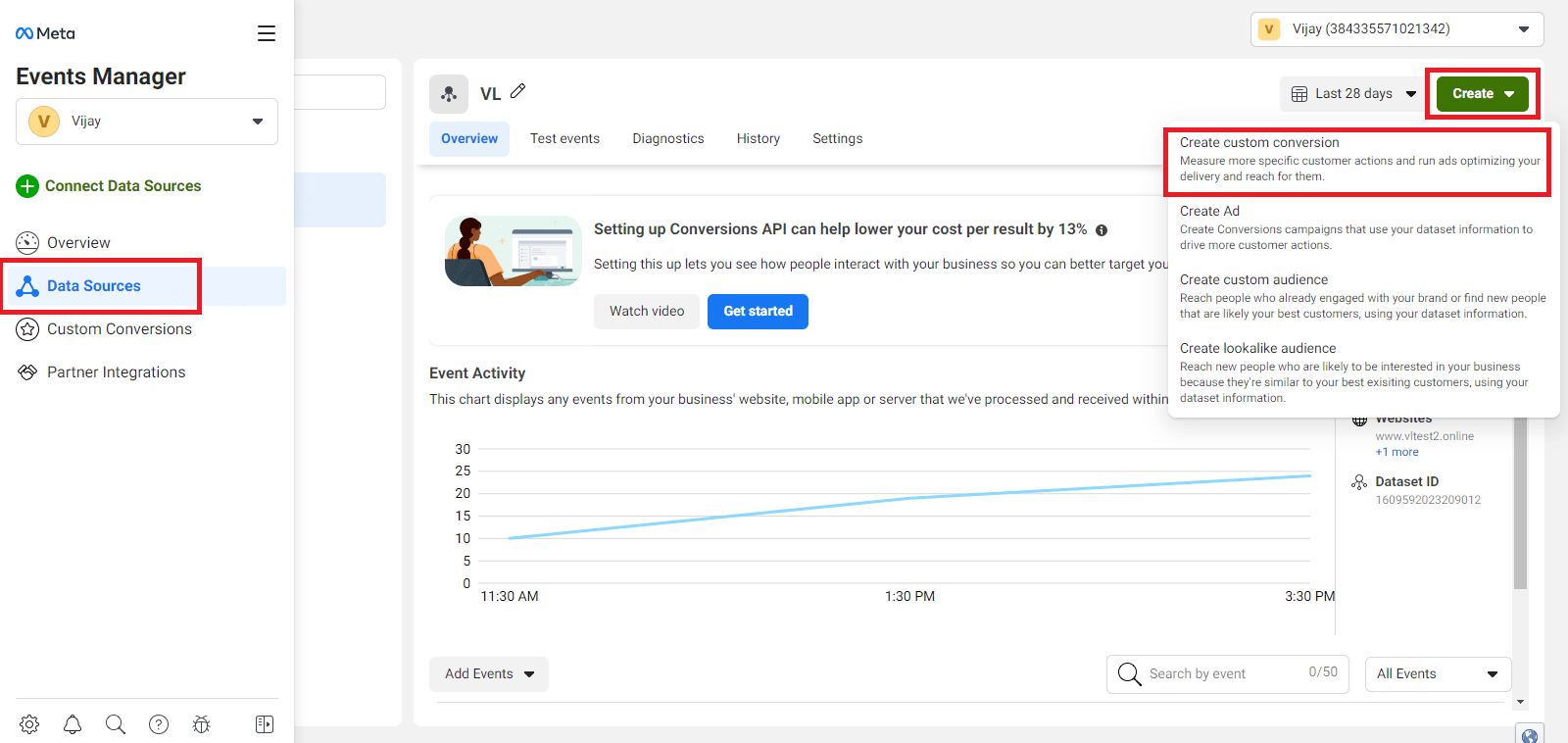Collapse sidebar using the panel toggle icon
This screenshot has height=743, width=1568.
265,724
